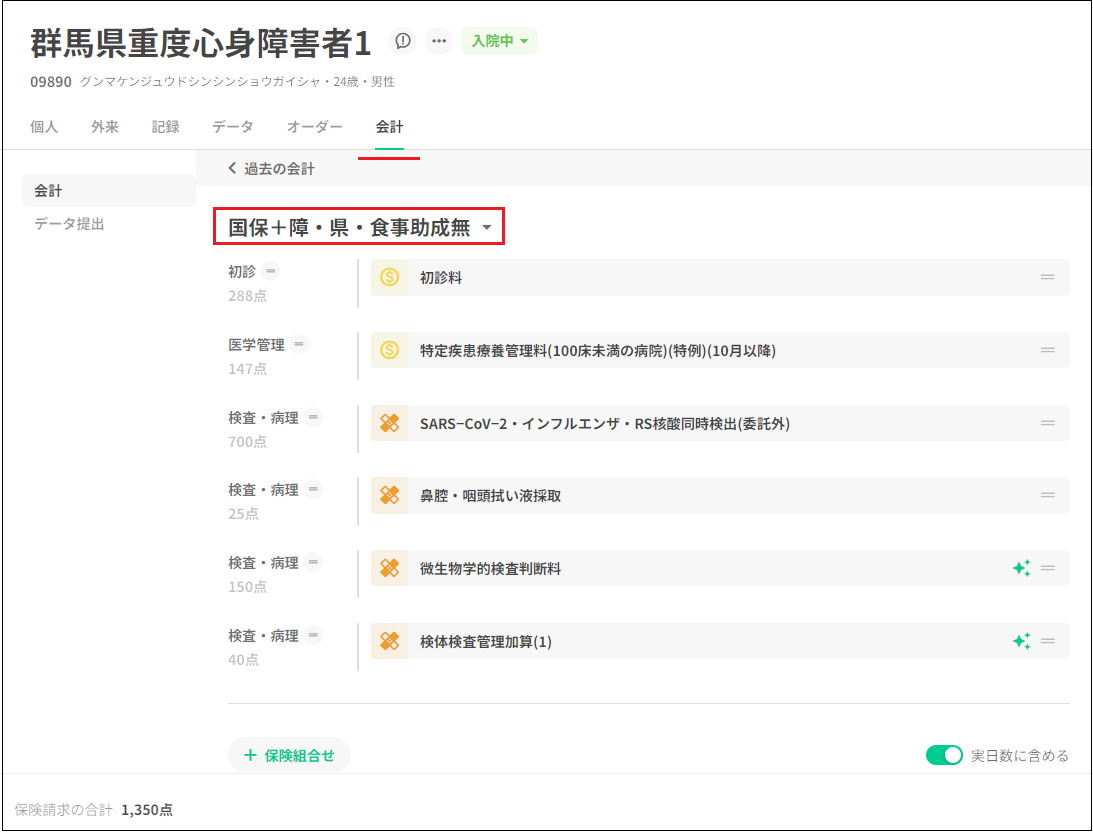Click the bandage icon for 鼻腔・咽頭拭い液採取
Screen dimensions: 1093x834
pyautogui.click(x=390, y=496)
